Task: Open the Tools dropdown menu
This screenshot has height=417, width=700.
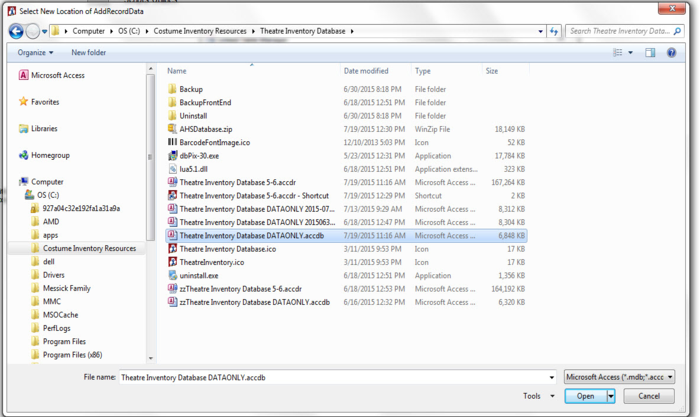Action: (x=539, y=396)
